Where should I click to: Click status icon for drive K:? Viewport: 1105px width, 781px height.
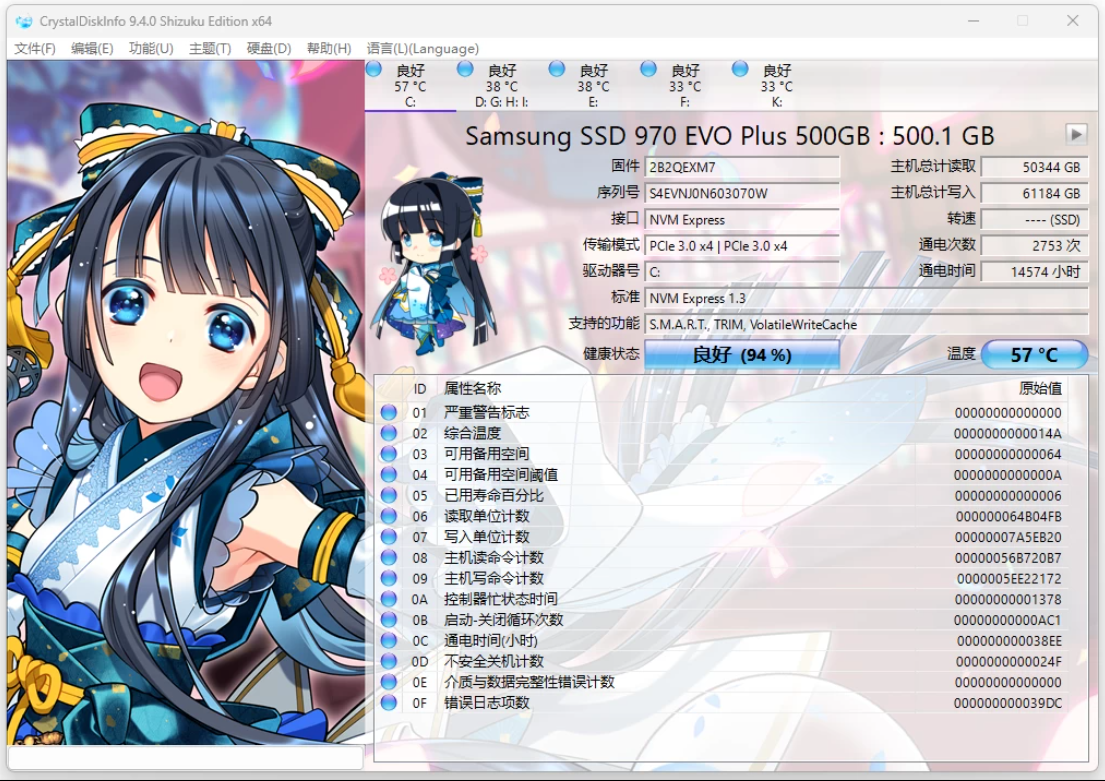click(x=740, y=69)
